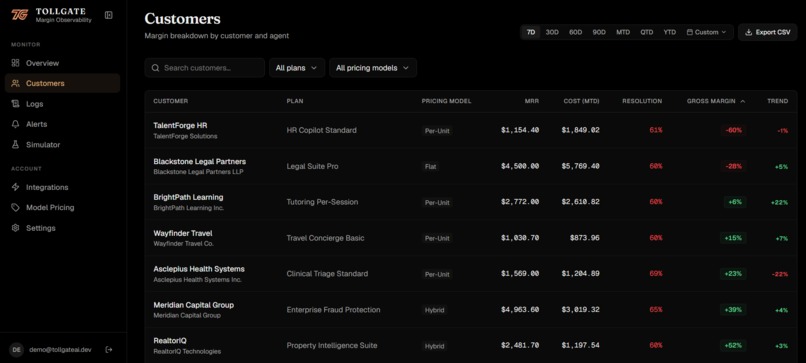Viewport: 806px width, 363px height.
Task: Click the Export CSV button
Action: tap(767, 32)
